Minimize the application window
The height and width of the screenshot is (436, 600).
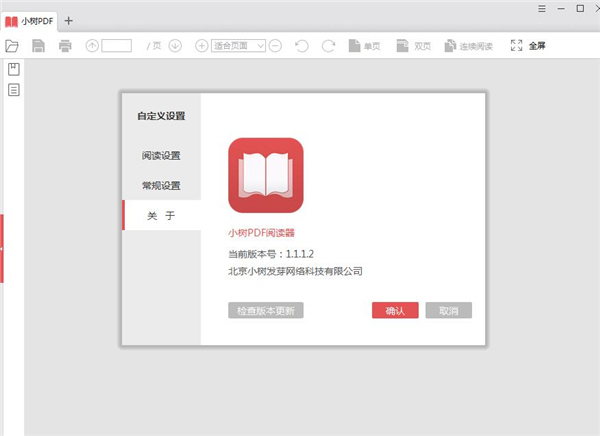561,8
